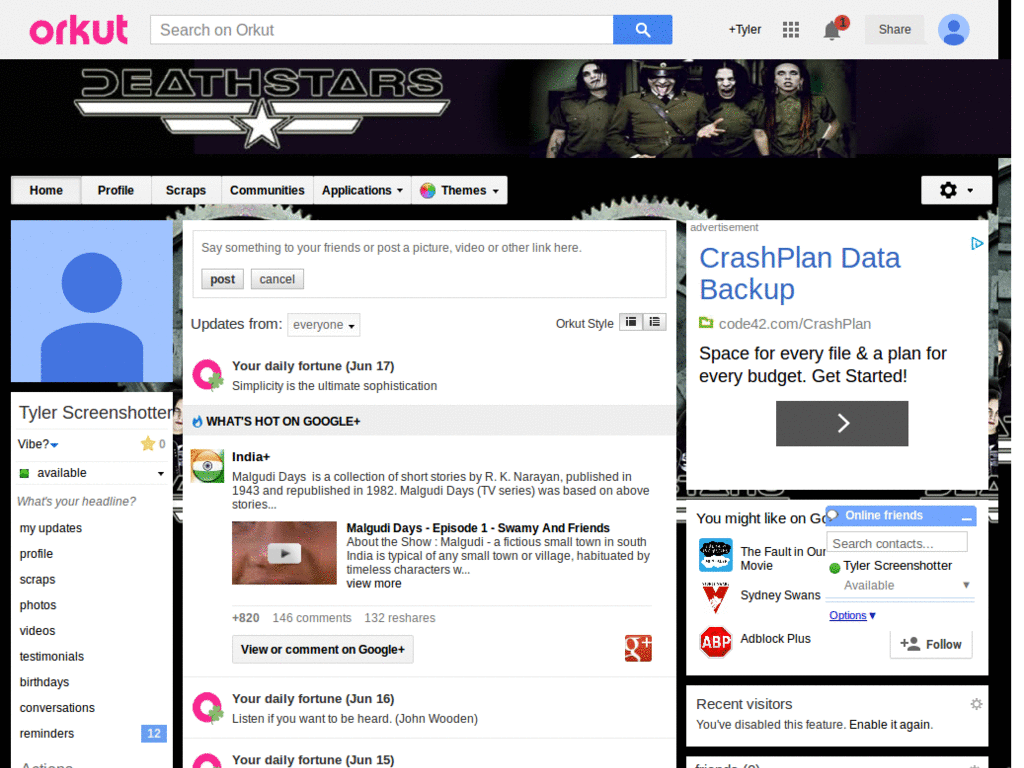Click view more link
The height and width of the screenshot is (768, 1024).
[x=374, y=584]
